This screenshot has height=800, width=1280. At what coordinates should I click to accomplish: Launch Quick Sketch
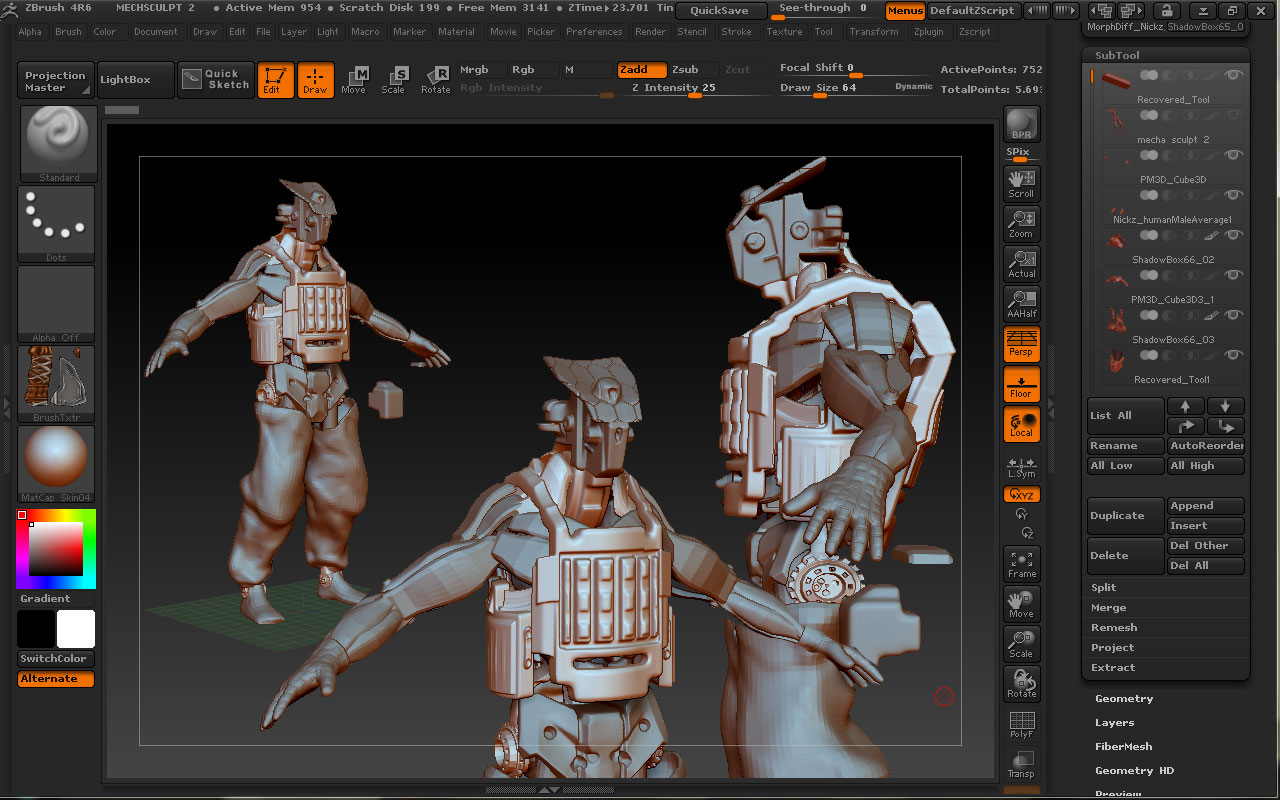pyautogui.click(x=216, y=80)
